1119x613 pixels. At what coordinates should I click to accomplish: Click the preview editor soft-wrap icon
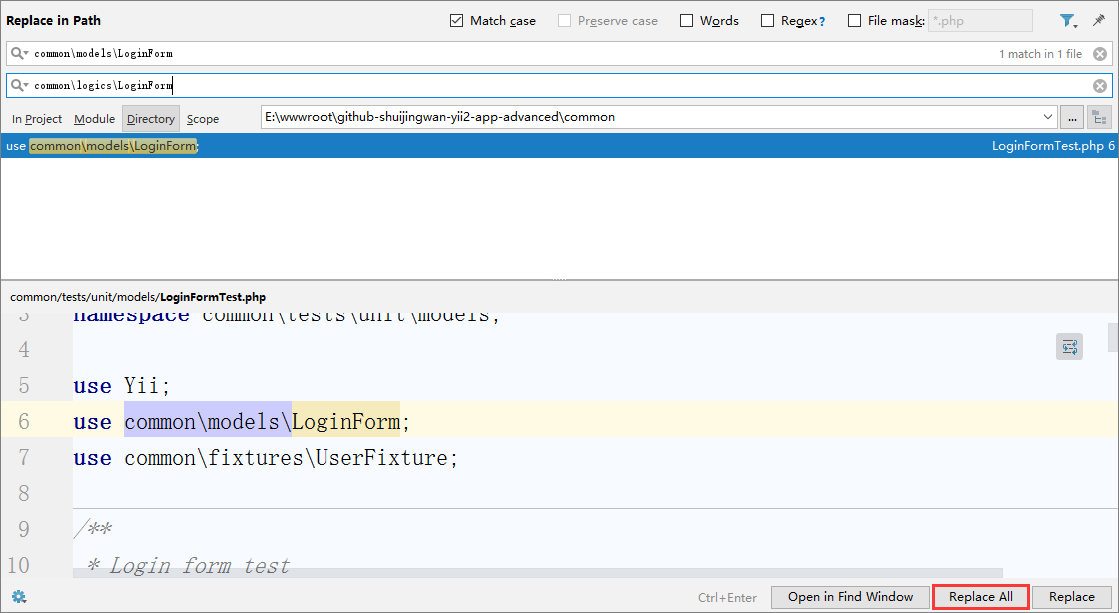[1069, 347]
